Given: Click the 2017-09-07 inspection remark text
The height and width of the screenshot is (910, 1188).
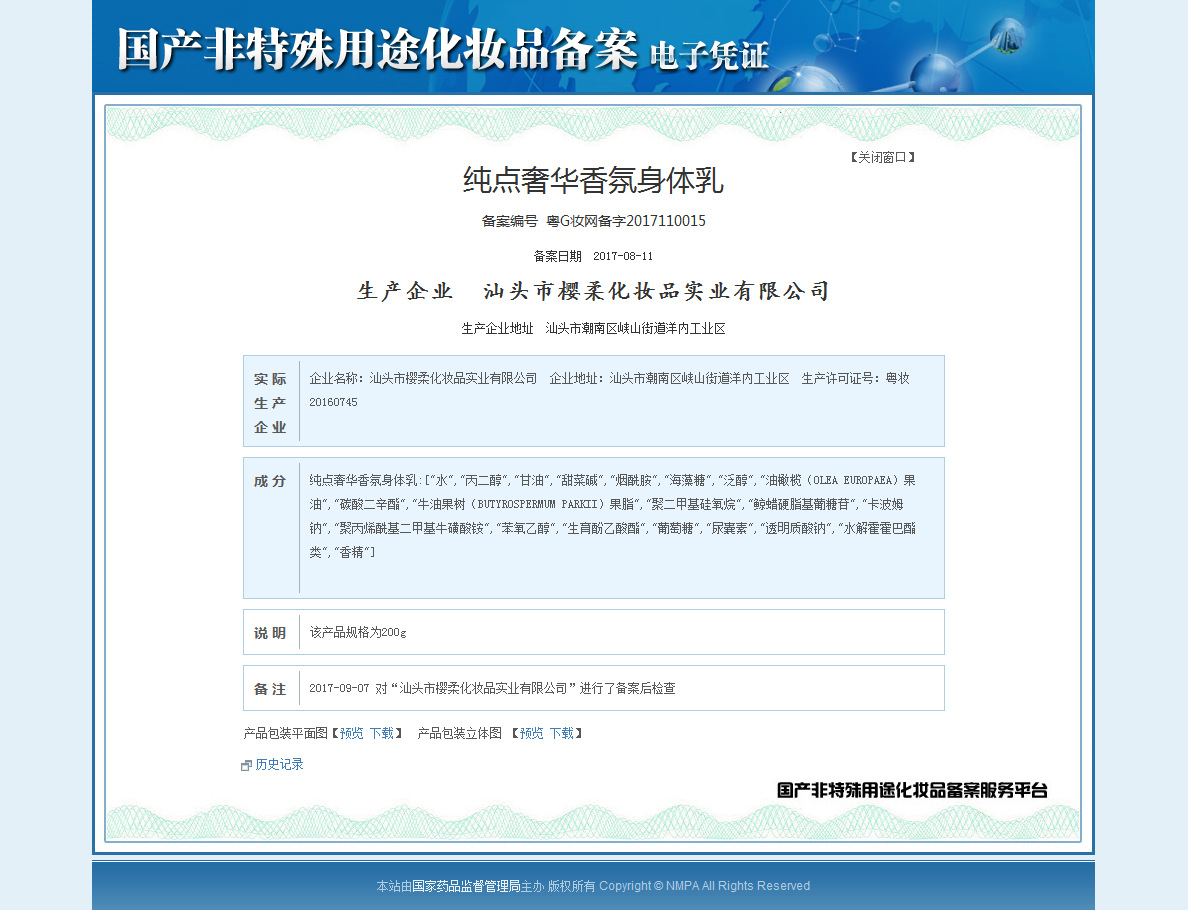Looking at the screenshot, I should [x=492, y=688].
